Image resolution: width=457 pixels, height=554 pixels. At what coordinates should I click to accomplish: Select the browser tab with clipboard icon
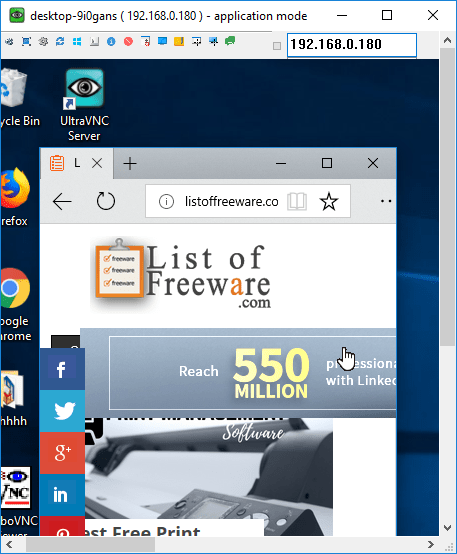coord(77,163)
